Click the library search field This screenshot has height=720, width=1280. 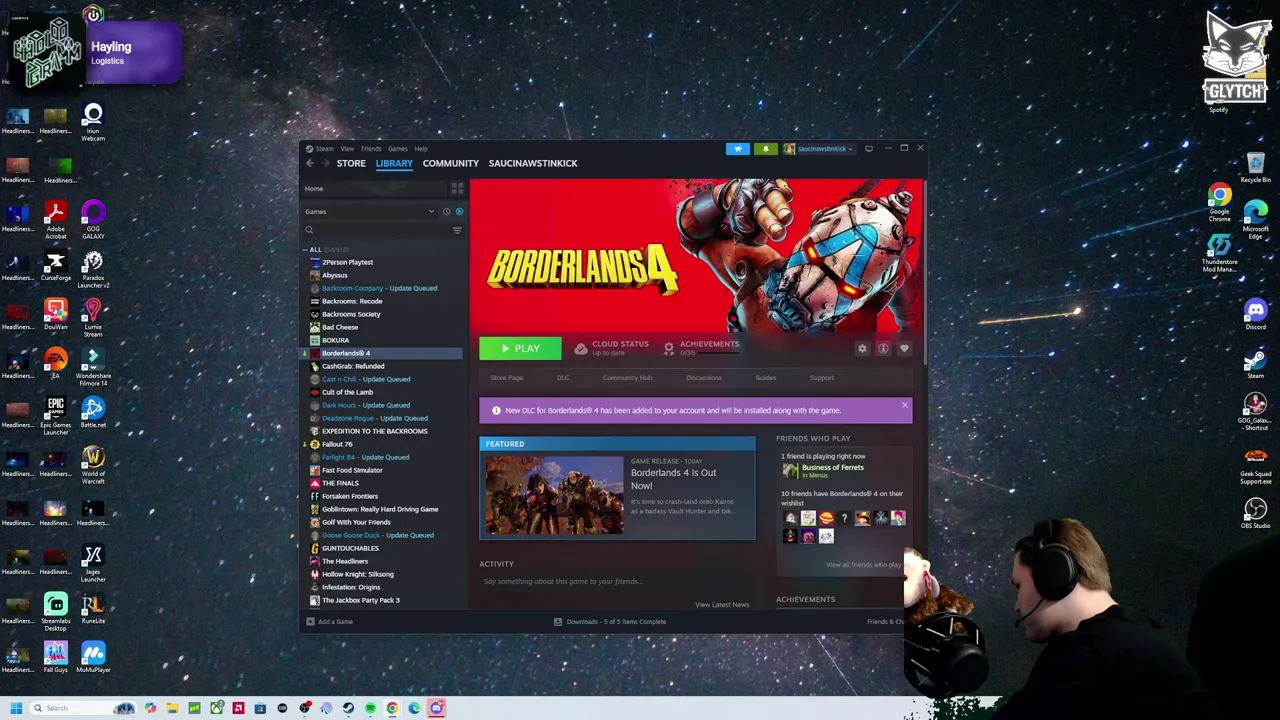pos(378,230)
